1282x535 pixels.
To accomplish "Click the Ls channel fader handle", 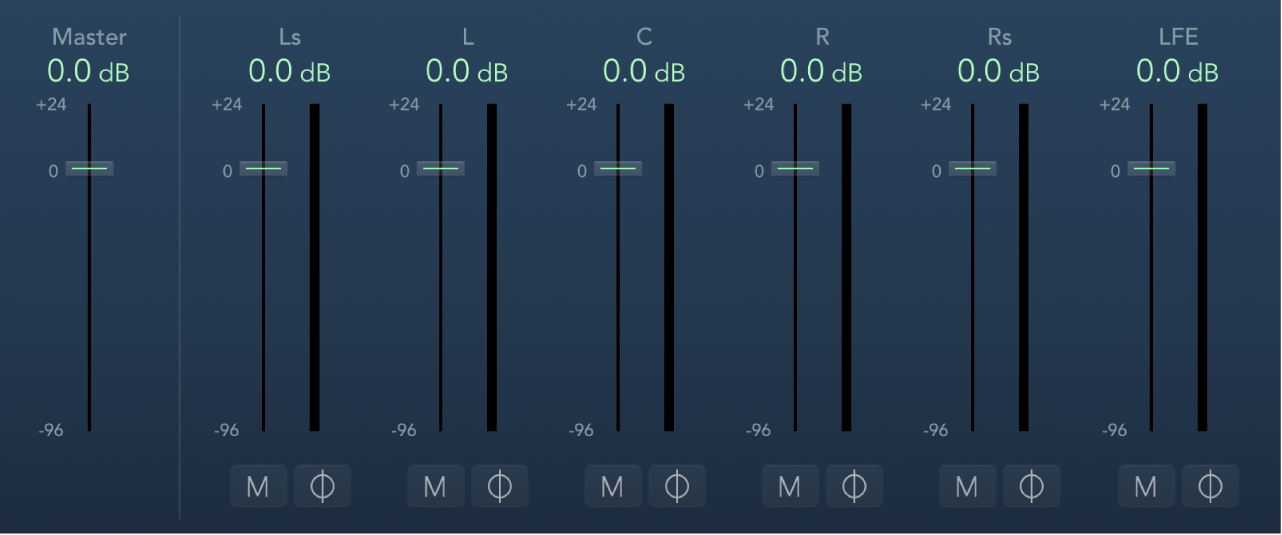I will [264, 169].
